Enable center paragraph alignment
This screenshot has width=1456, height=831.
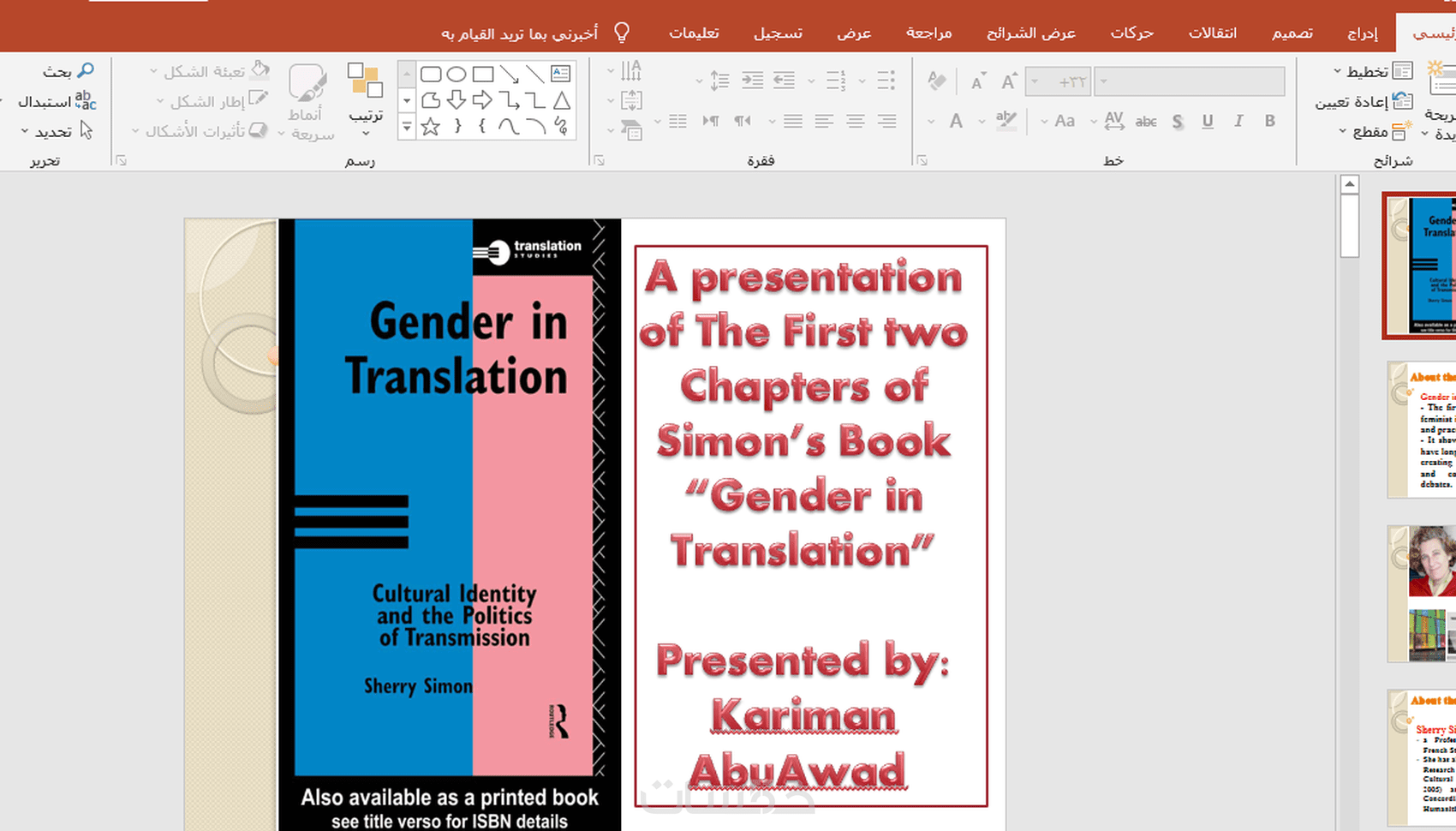point(856,121)
